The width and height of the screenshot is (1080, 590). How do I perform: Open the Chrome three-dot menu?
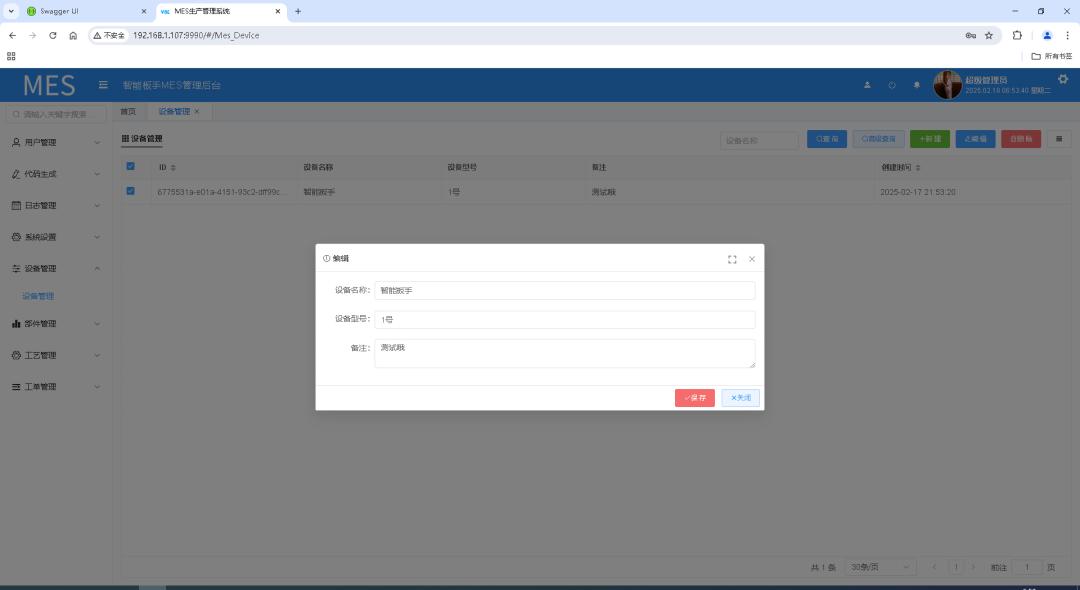click(x=1068, y=35)
